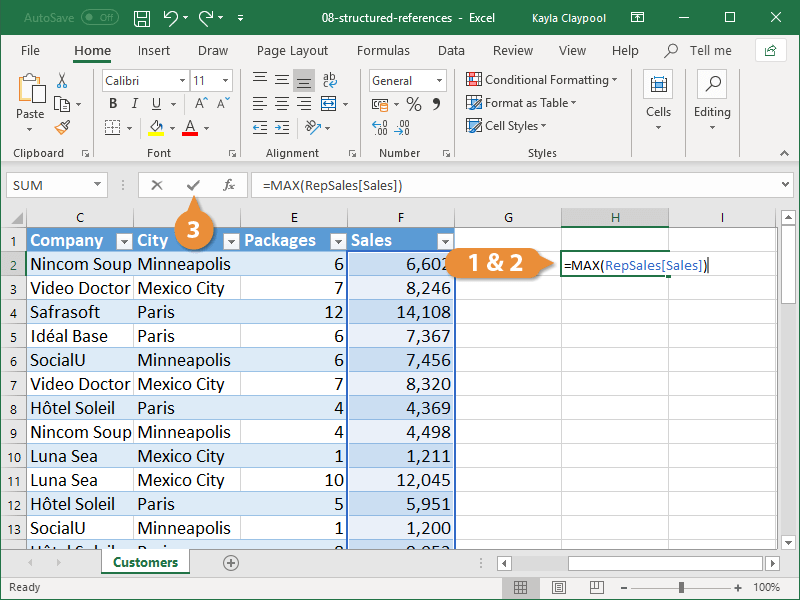The height and width of the screenshot is (600, 800).
Task: Select Format as Table
Action: [x=525, y=102]
